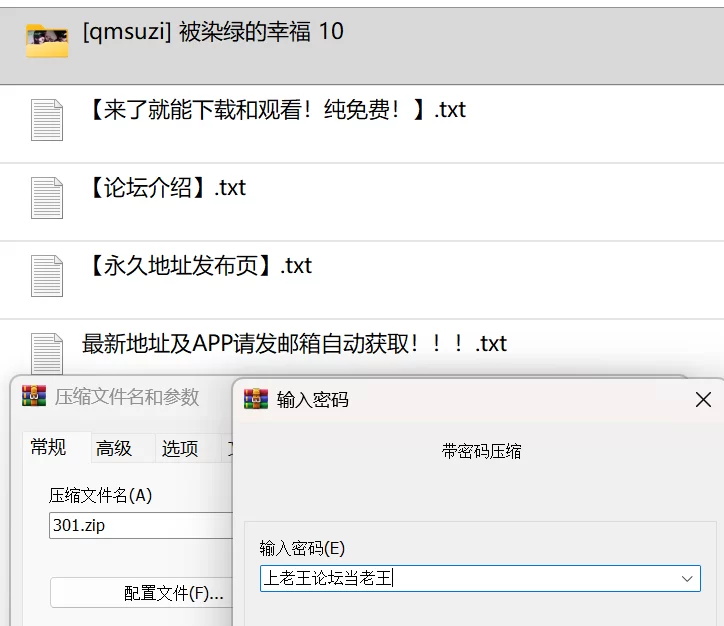Switch to the 选项 tab

pyautogui.click(x=180, y=448)
